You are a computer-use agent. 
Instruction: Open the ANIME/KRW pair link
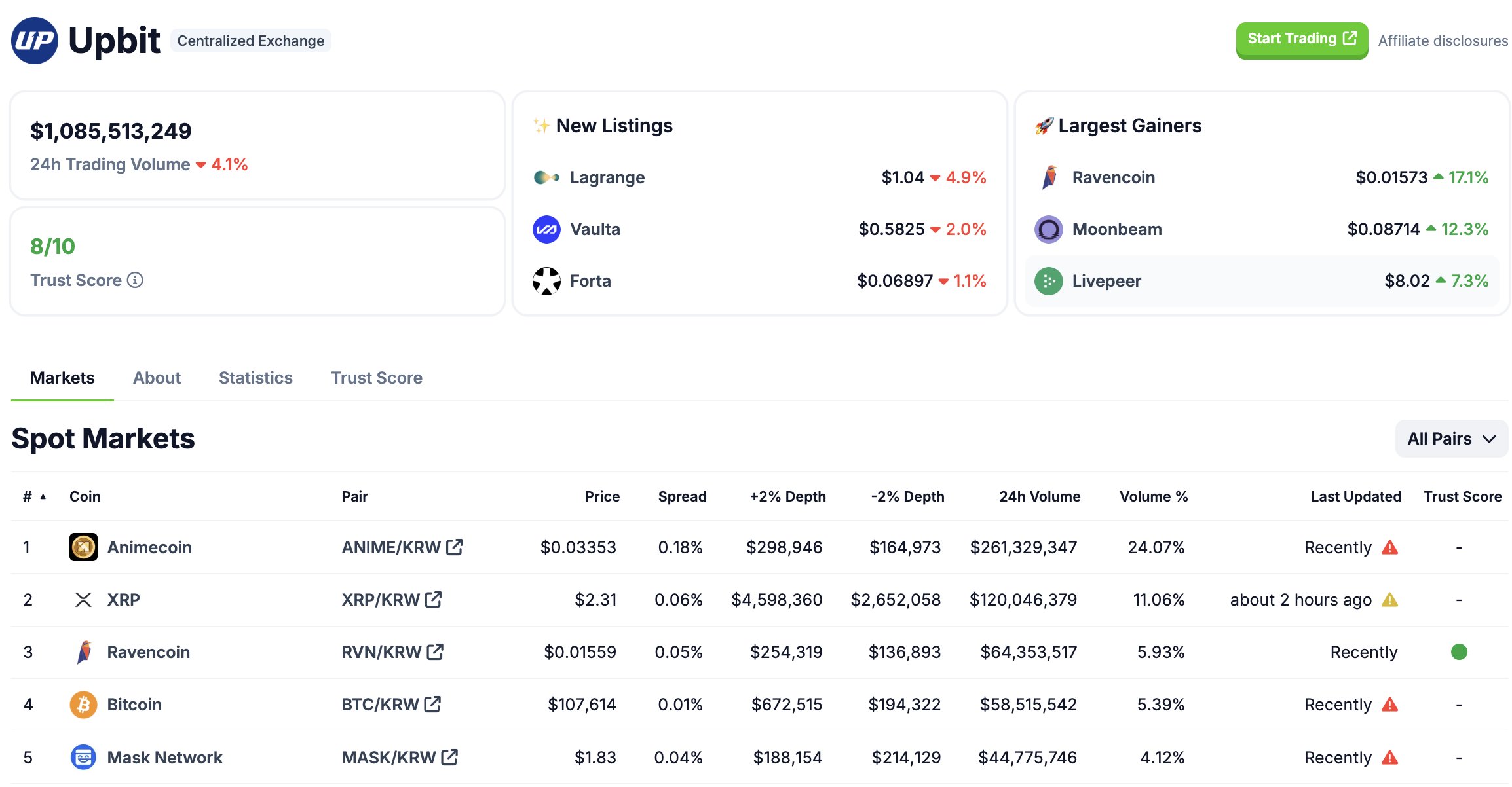[x=391, y=547]
